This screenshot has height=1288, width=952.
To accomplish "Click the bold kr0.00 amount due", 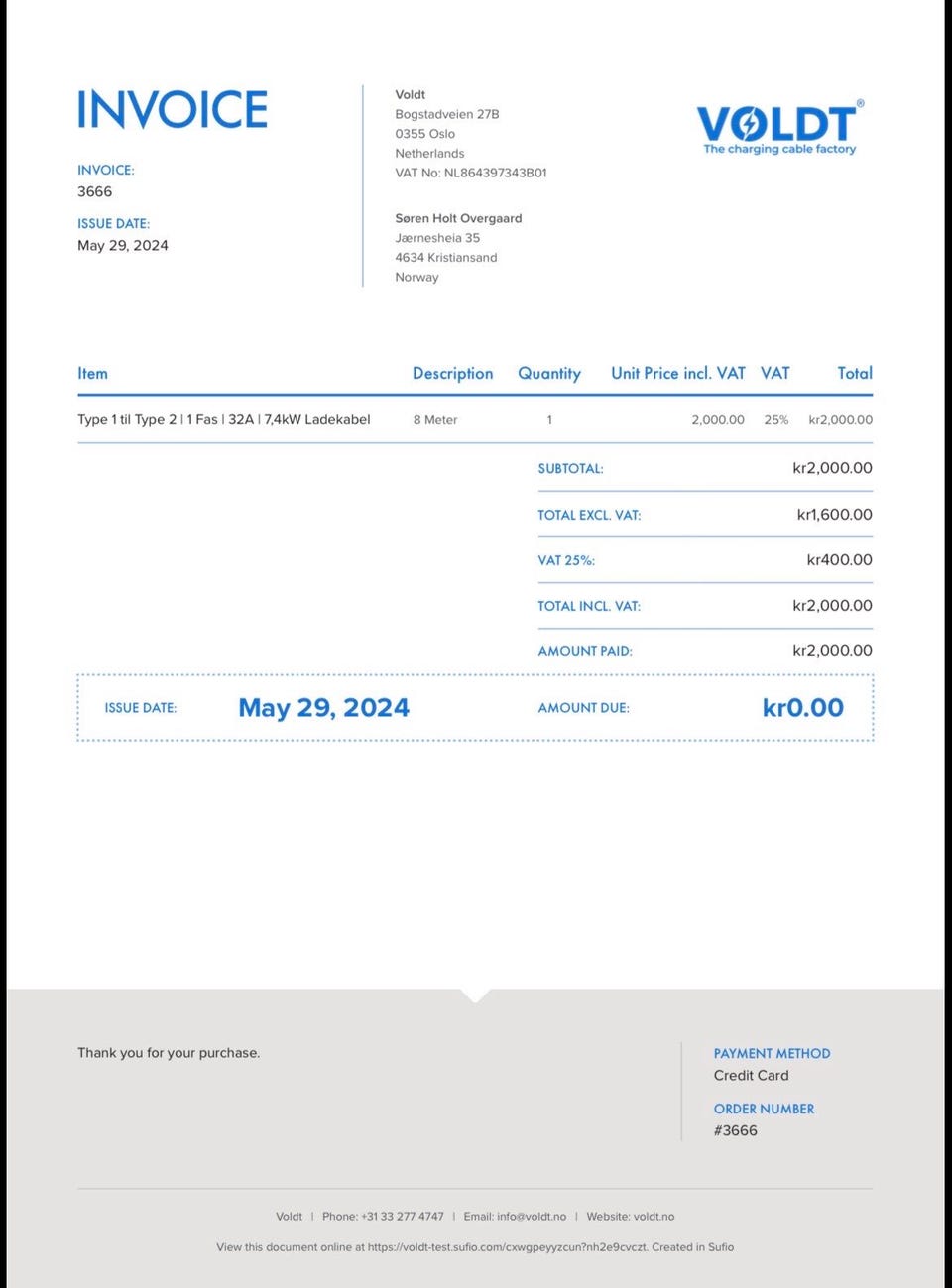I will tap(803, 708).
